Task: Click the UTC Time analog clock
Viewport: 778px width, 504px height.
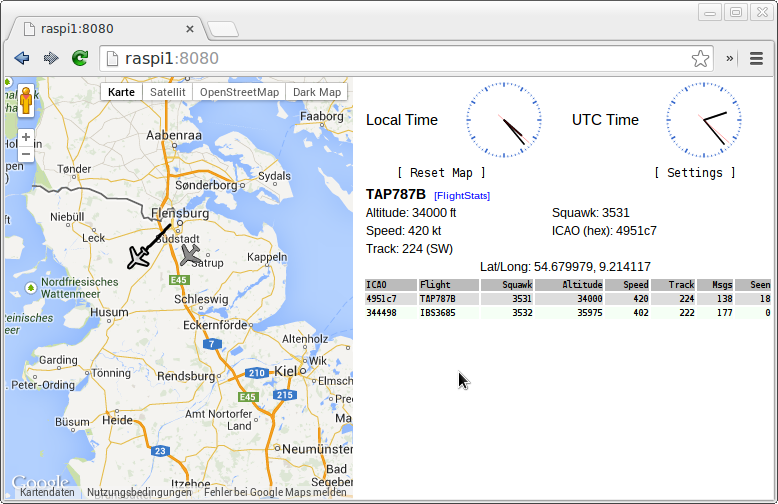Action: 704,120
